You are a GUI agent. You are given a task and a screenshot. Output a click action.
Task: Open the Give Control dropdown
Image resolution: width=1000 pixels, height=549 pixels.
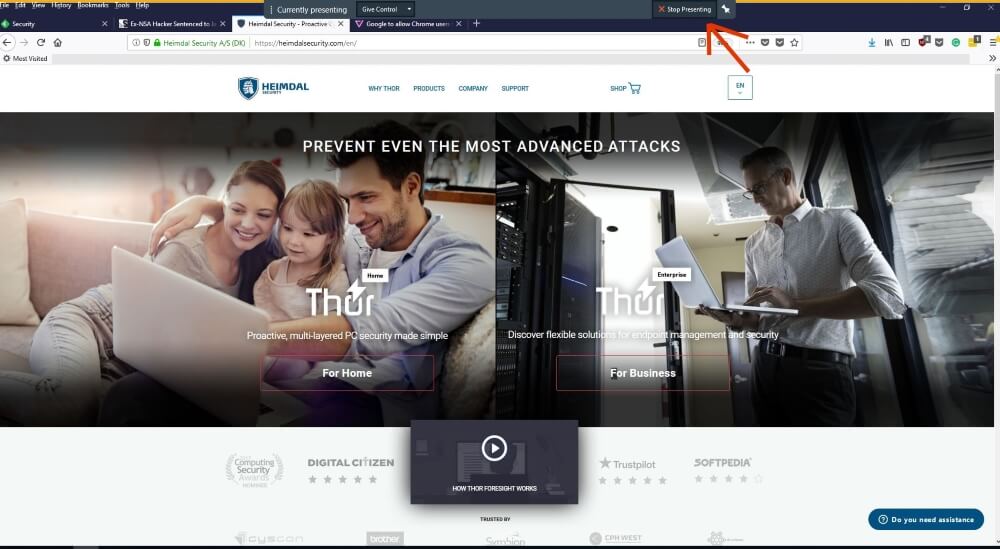(385, 10)
